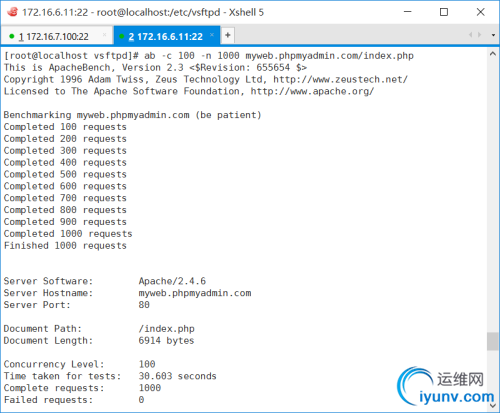This screenshot has height=413, width=500.
Task: Select active tab 2 172.16.6.11:22
Action: (x=166, y=36)
